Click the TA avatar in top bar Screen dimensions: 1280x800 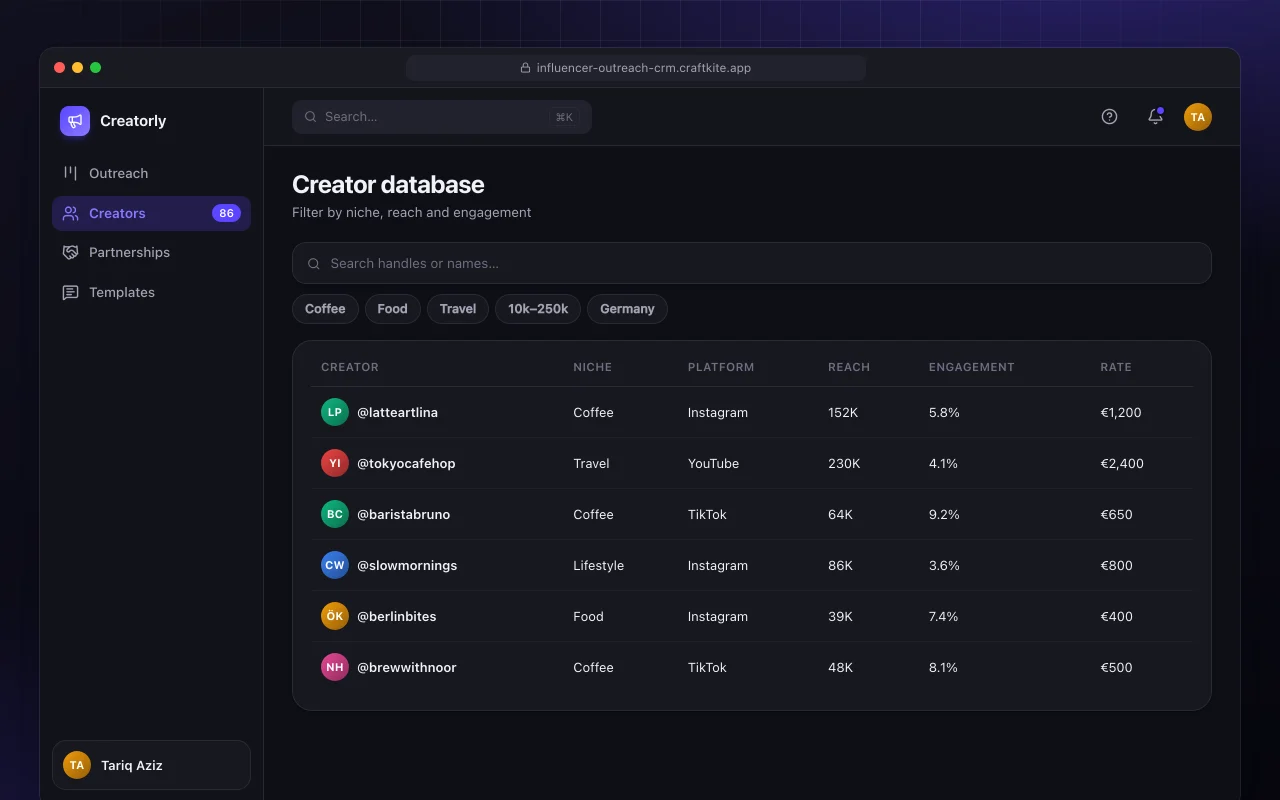(1198, 117)
